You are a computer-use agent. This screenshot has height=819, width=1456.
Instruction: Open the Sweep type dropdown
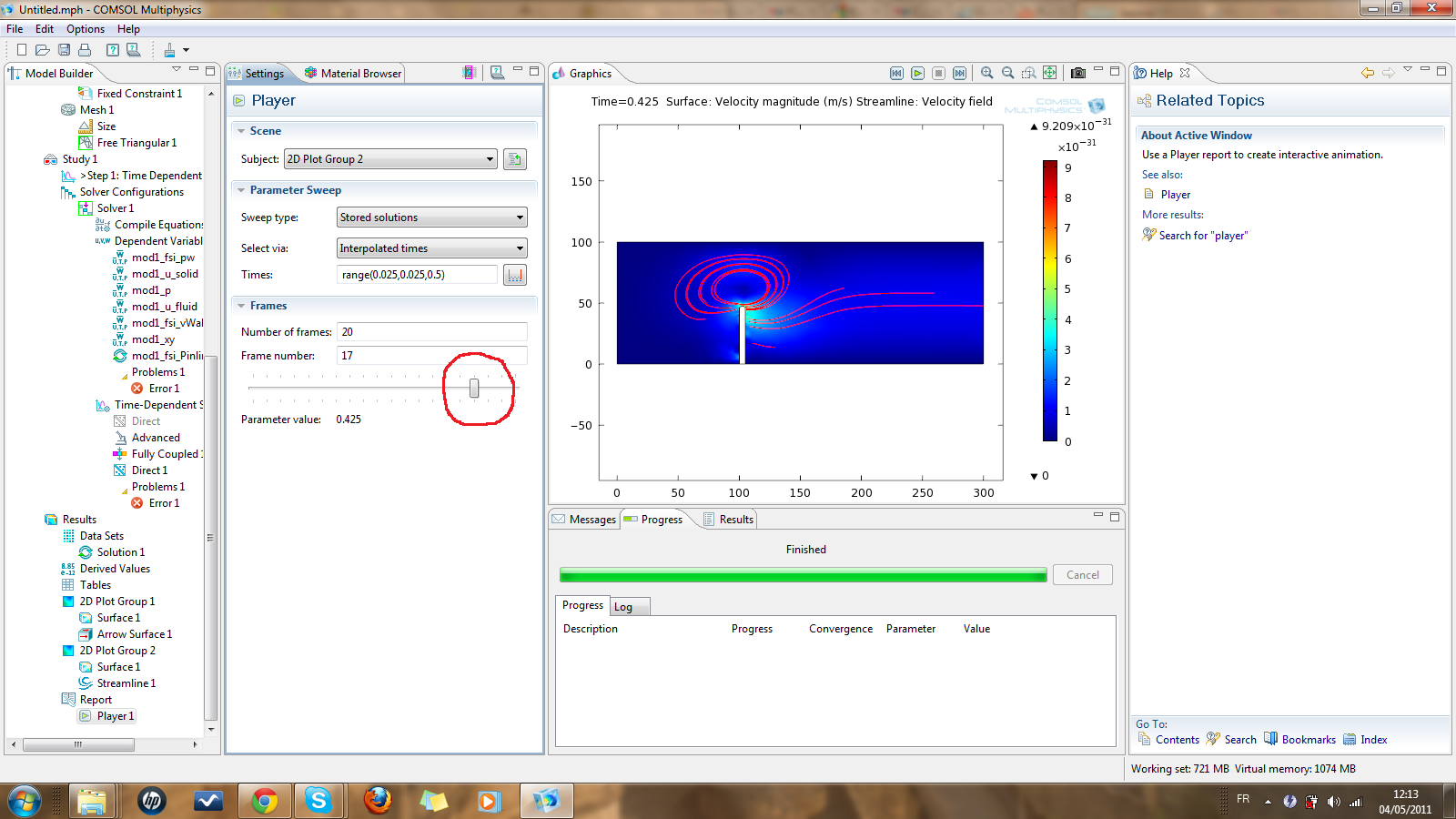tap(431, 217)
